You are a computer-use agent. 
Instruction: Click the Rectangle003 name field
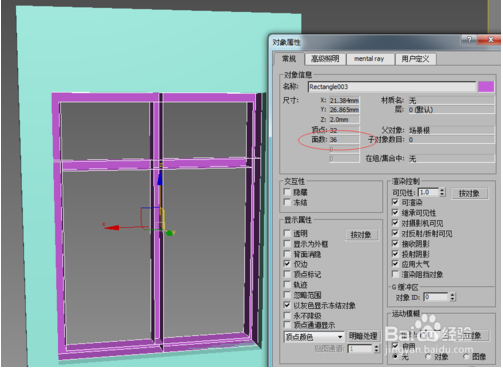tap(392, 87)
